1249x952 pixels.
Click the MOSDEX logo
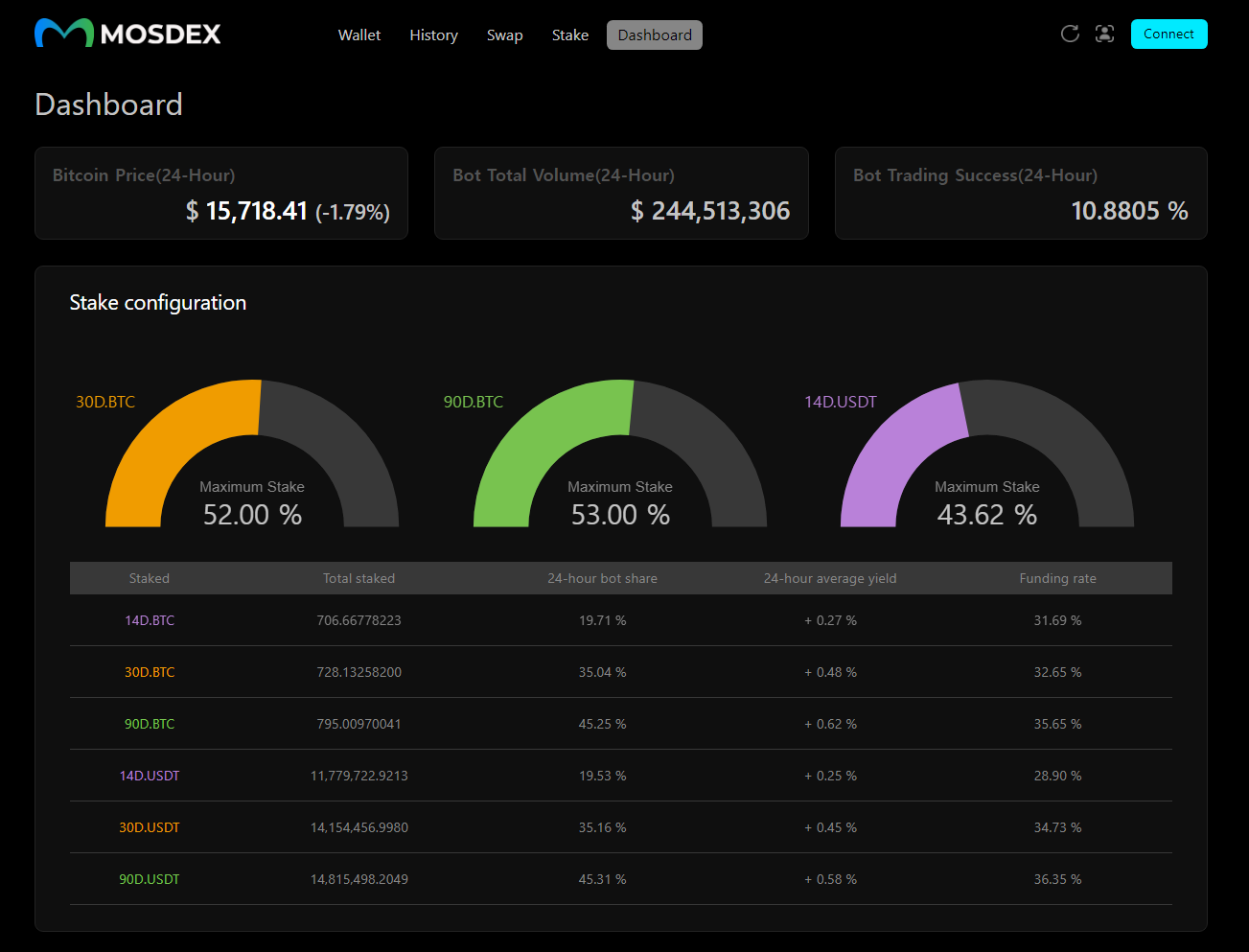click(x=127, y=34)
